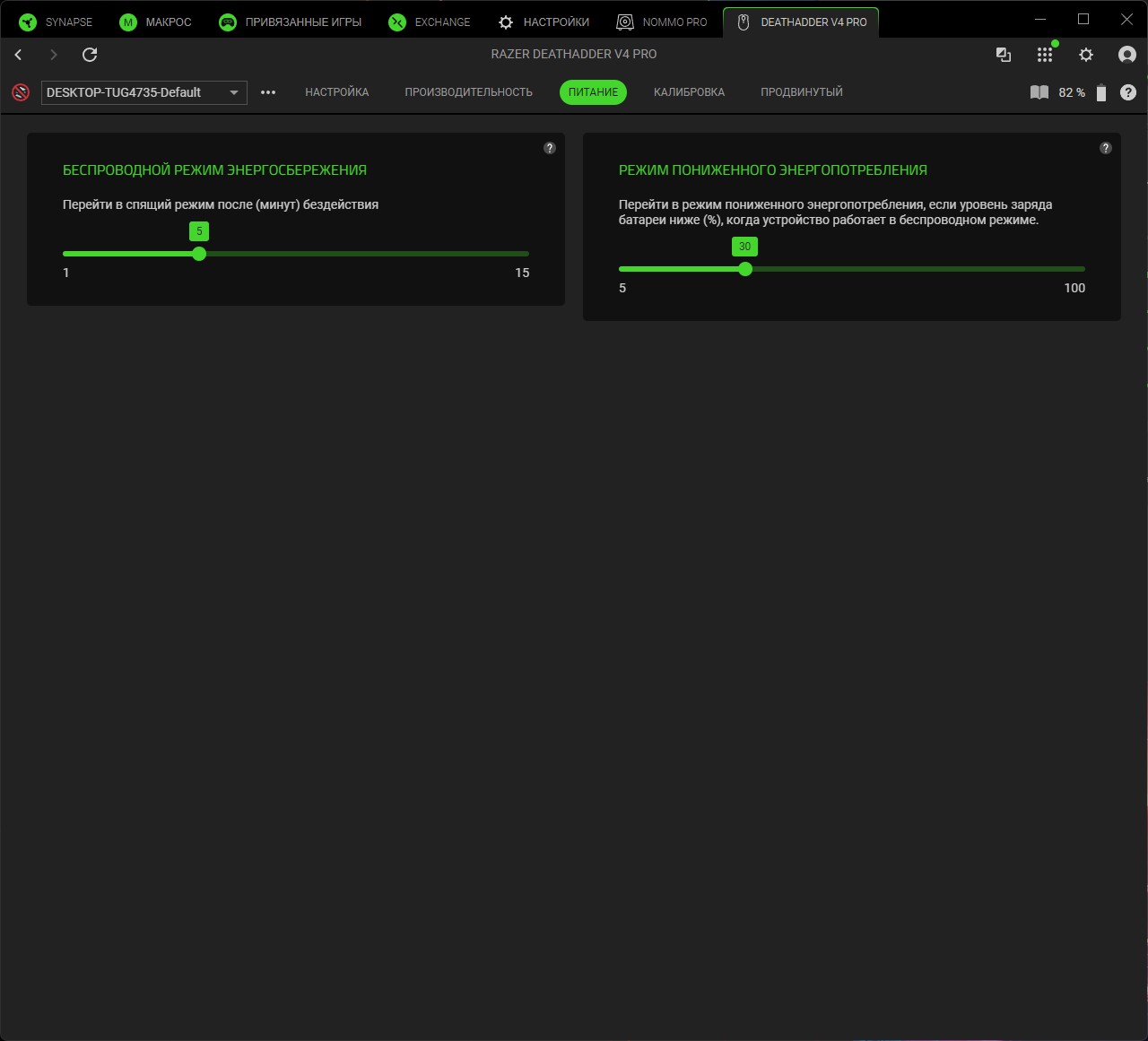Screen dimensions: 1148x1041
Task: Open the overlapping windows icon in header
Action: [1004, 55]
